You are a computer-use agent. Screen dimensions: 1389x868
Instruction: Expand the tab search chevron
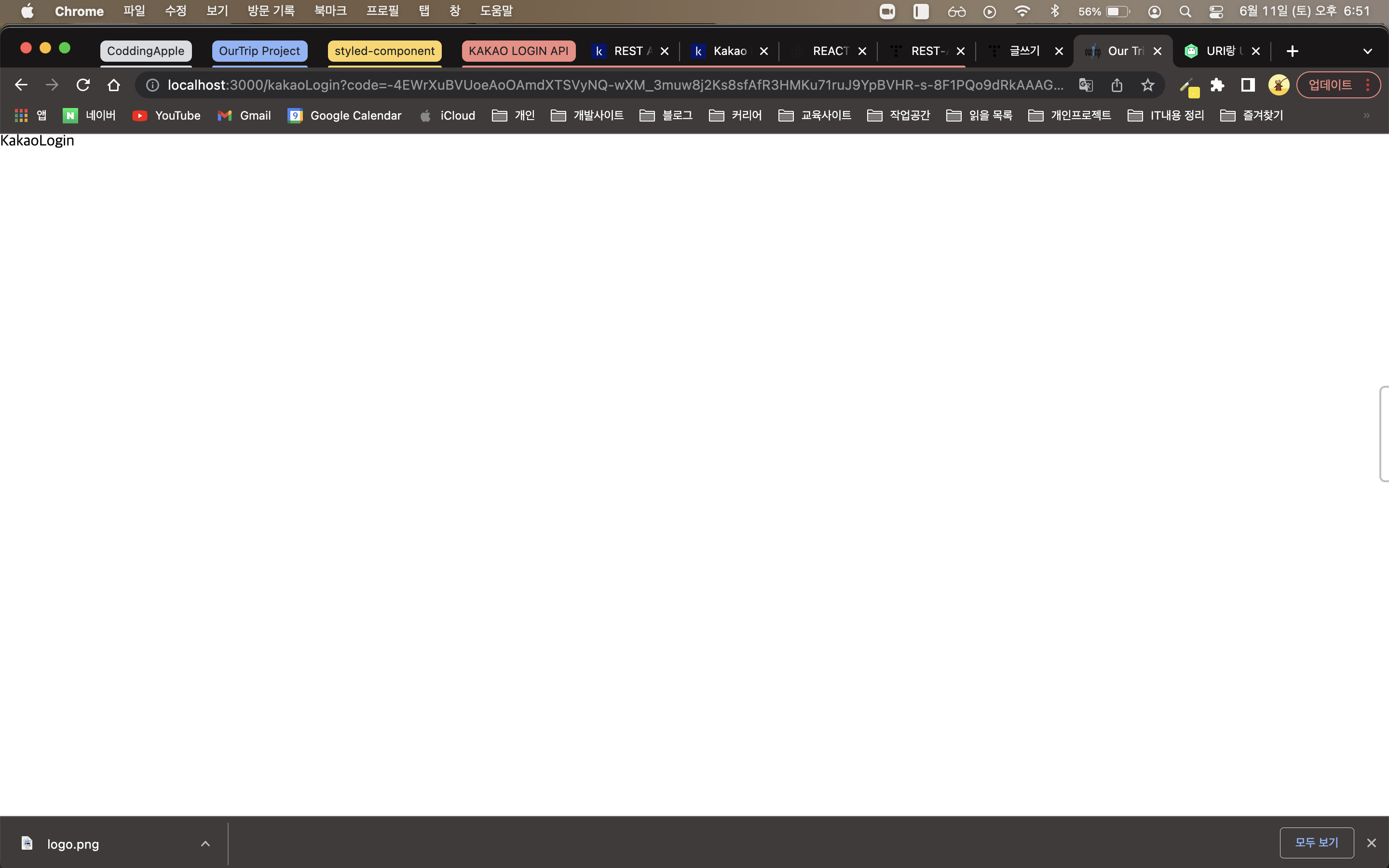point(1367,51)
